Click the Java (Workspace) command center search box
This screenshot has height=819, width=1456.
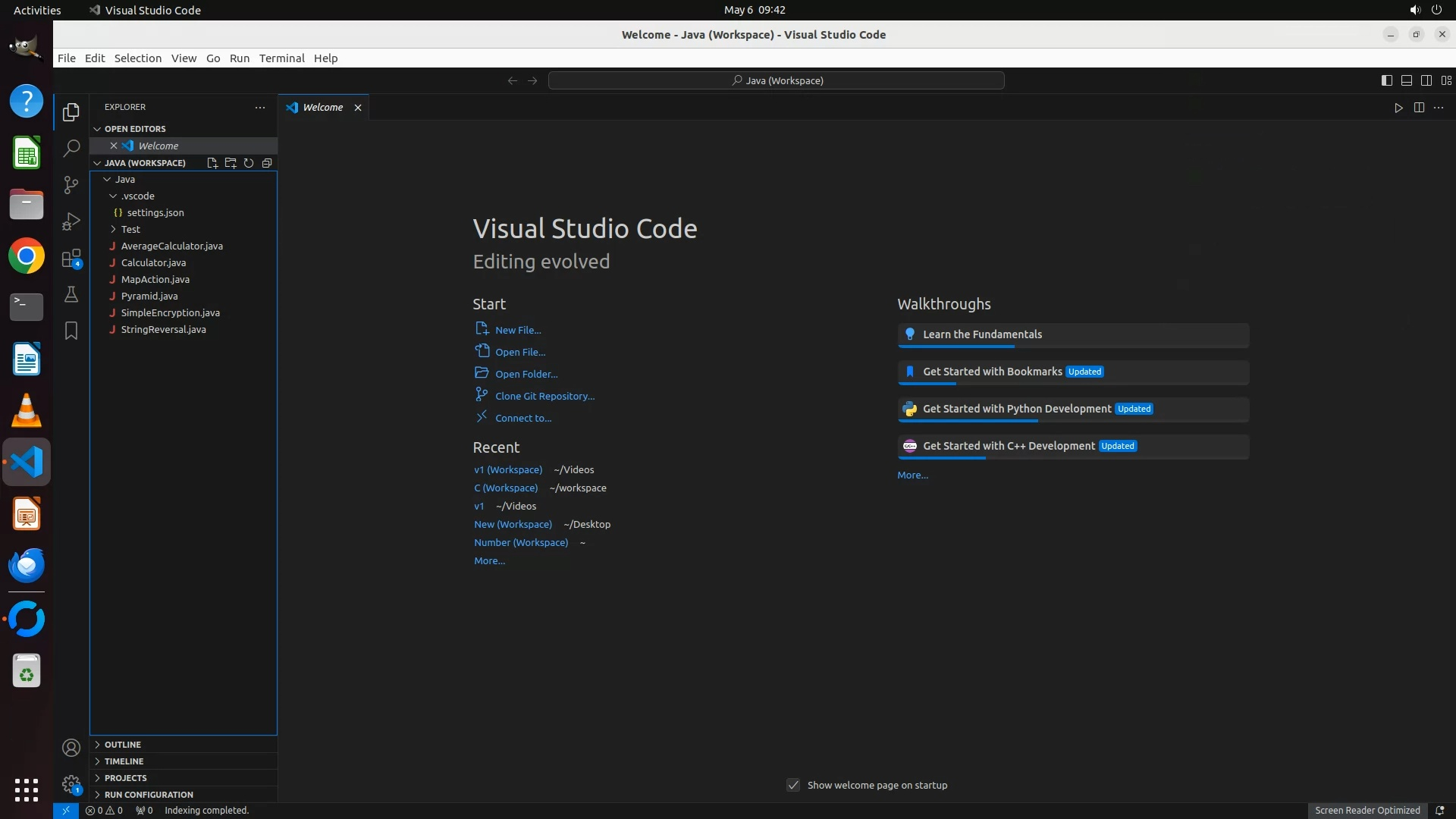[x=777, y=80]
